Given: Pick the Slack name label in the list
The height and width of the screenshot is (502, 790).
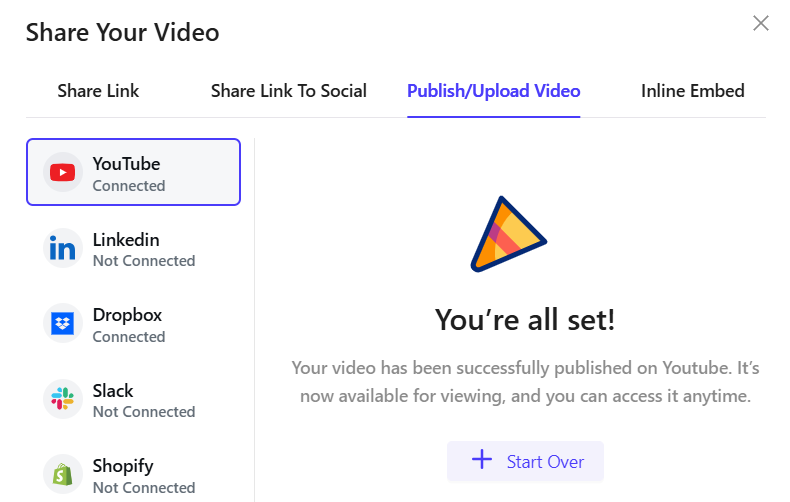Looking at the screenshot, I should click(113, 391).
